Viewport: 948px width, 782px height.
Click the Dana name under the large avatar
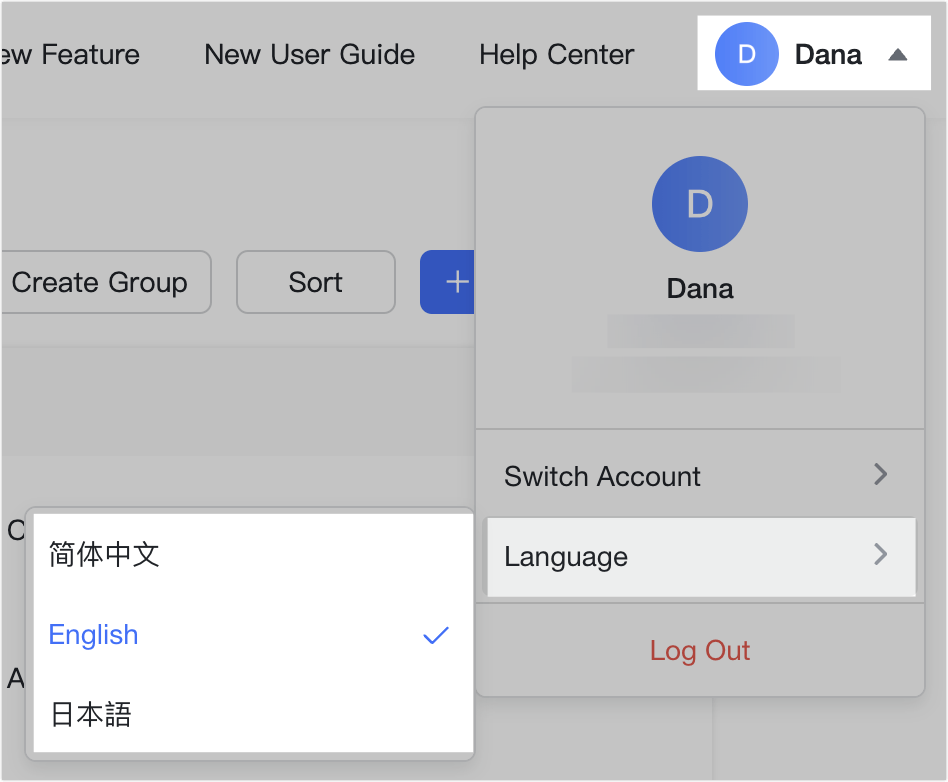[699, 289]
